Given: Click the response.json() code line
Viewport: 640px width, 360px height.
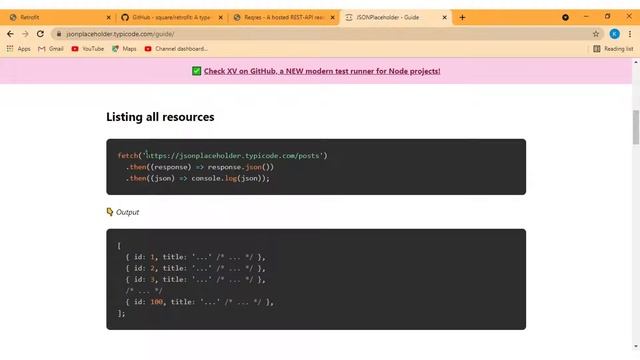Looking at the screenshot, I should 200,167.
